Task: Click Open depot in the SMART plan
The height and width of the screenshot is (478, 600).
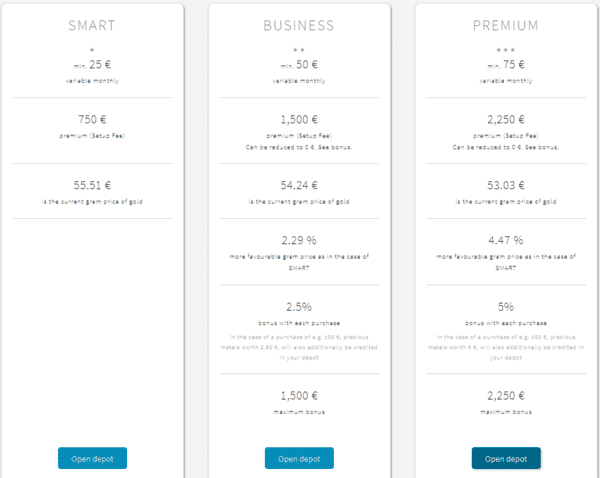Action: click(x=92, y=458)
